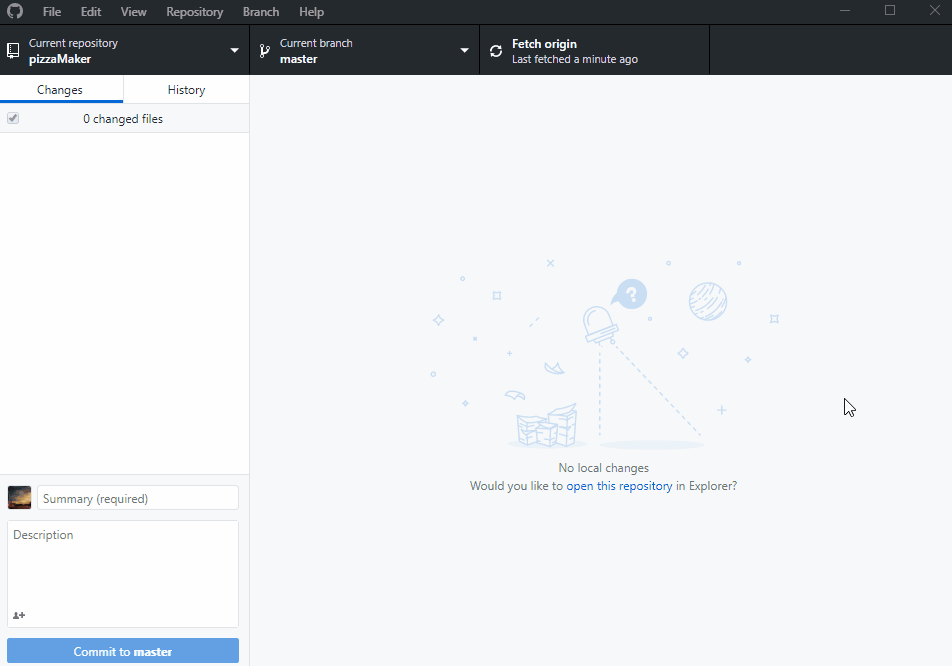952x666 pixels.
Task: Switch to the History tab
Action: pos(186,89)
